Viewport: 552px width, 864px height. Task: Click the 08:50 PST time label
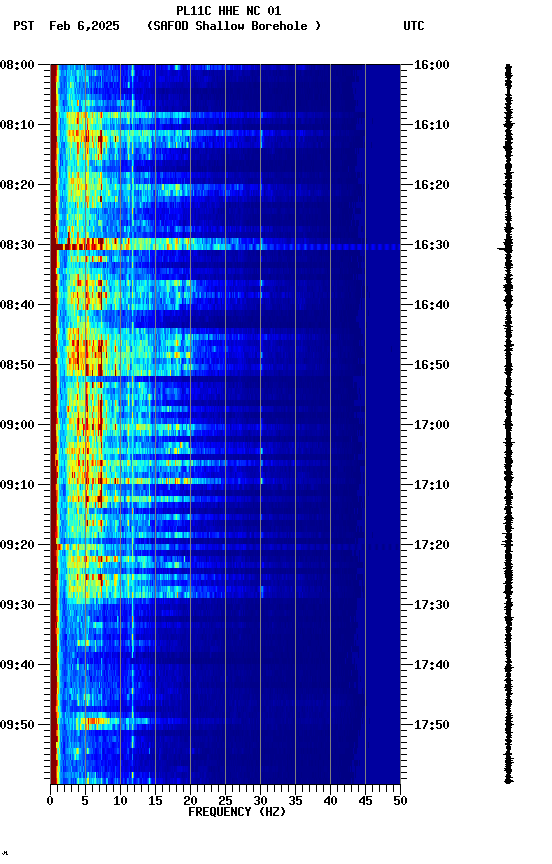(17, 365)
